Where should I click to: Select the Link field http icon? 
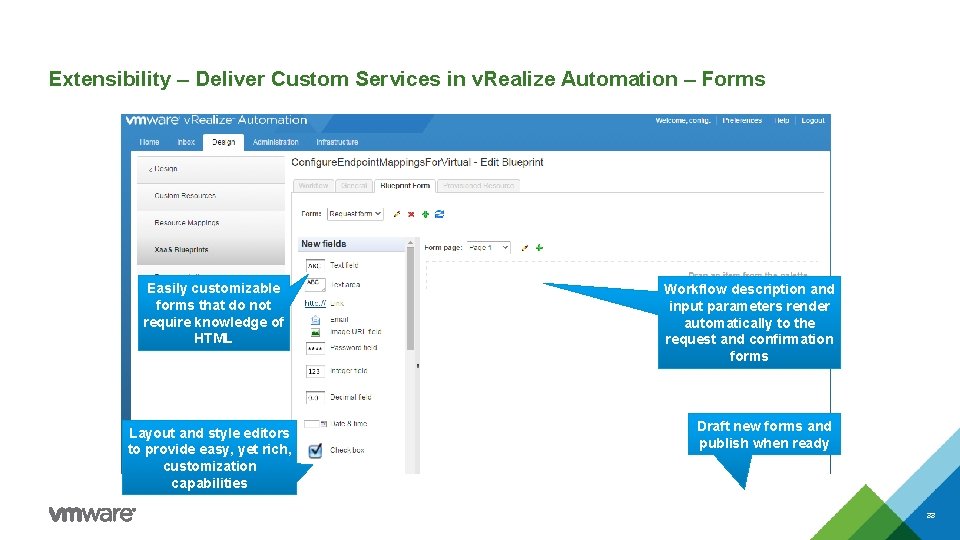(315, 303)
